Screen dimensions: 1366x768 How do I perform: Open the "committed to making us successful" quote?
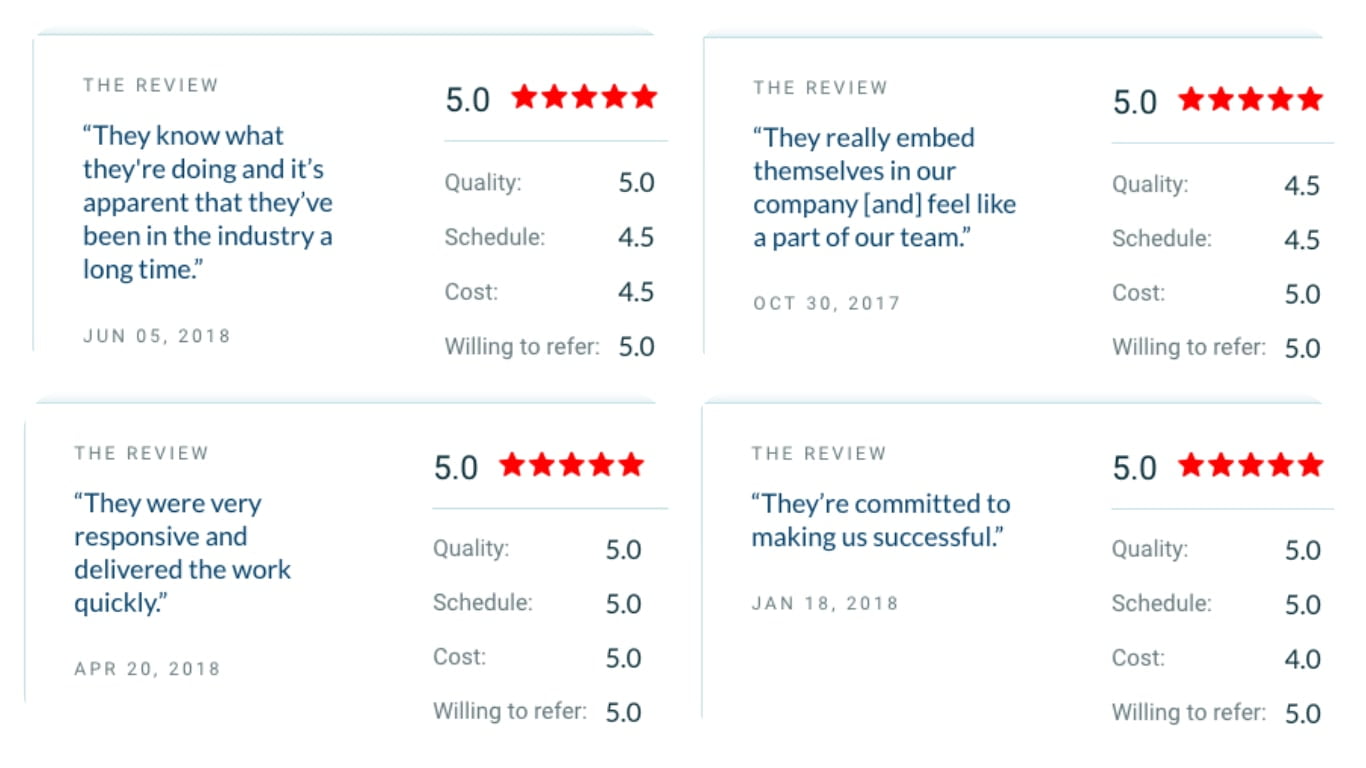(881, 520)
